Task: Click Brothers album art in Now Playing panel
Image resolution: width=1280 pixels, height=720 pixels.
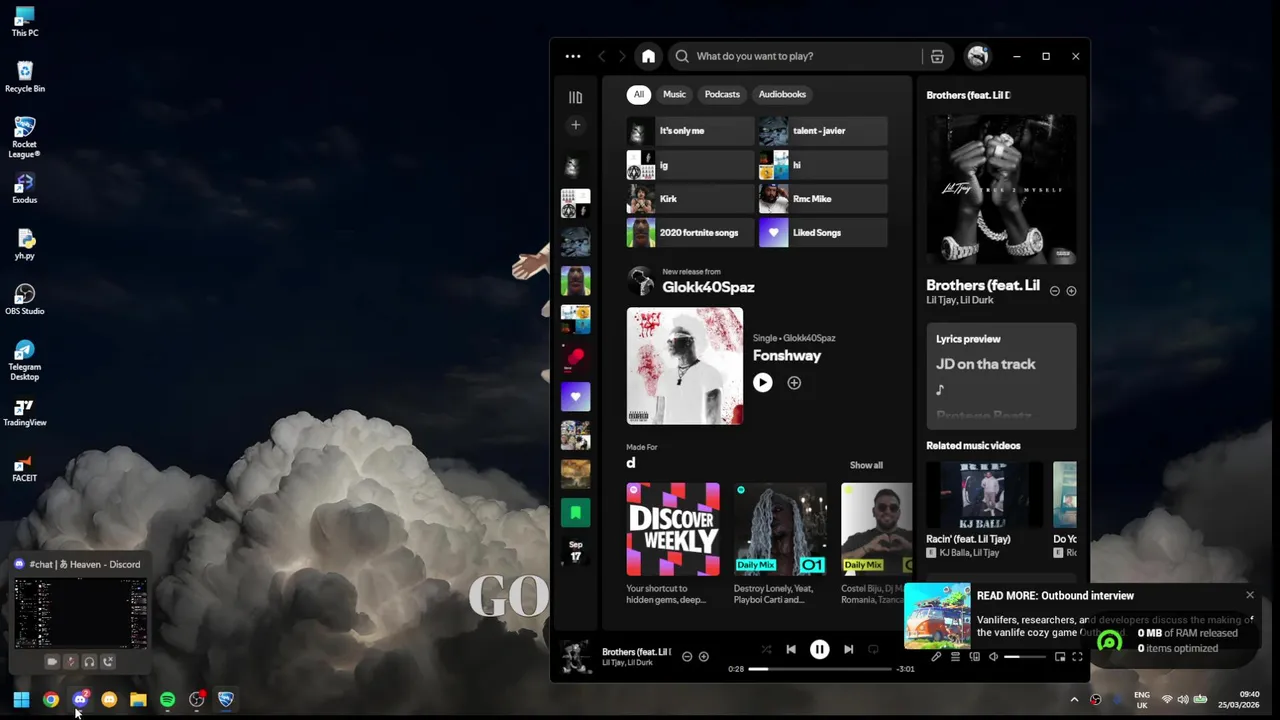Action: pyautogui.click(x=1001, y=190)
